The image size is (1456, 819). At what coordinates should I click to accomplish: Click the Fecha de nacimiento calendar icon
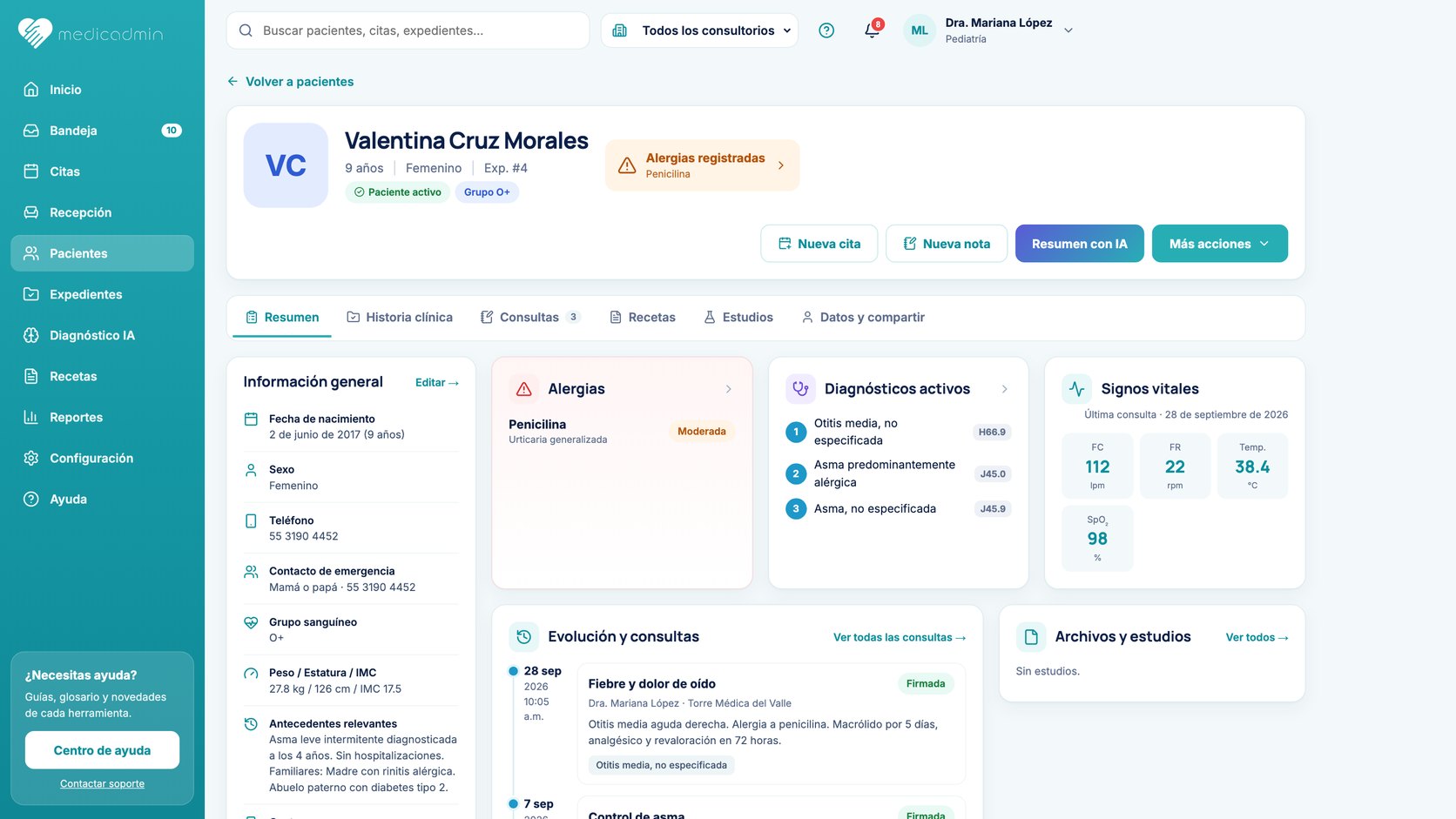251,420
